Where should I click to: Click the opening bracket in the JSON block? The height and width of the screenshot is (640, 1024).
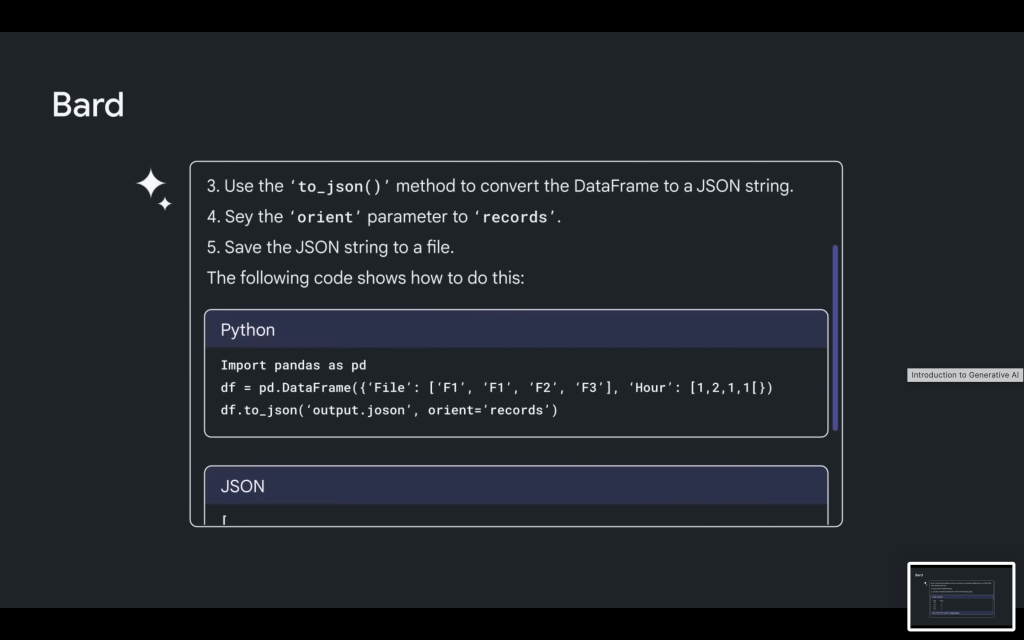click(224, 518)
